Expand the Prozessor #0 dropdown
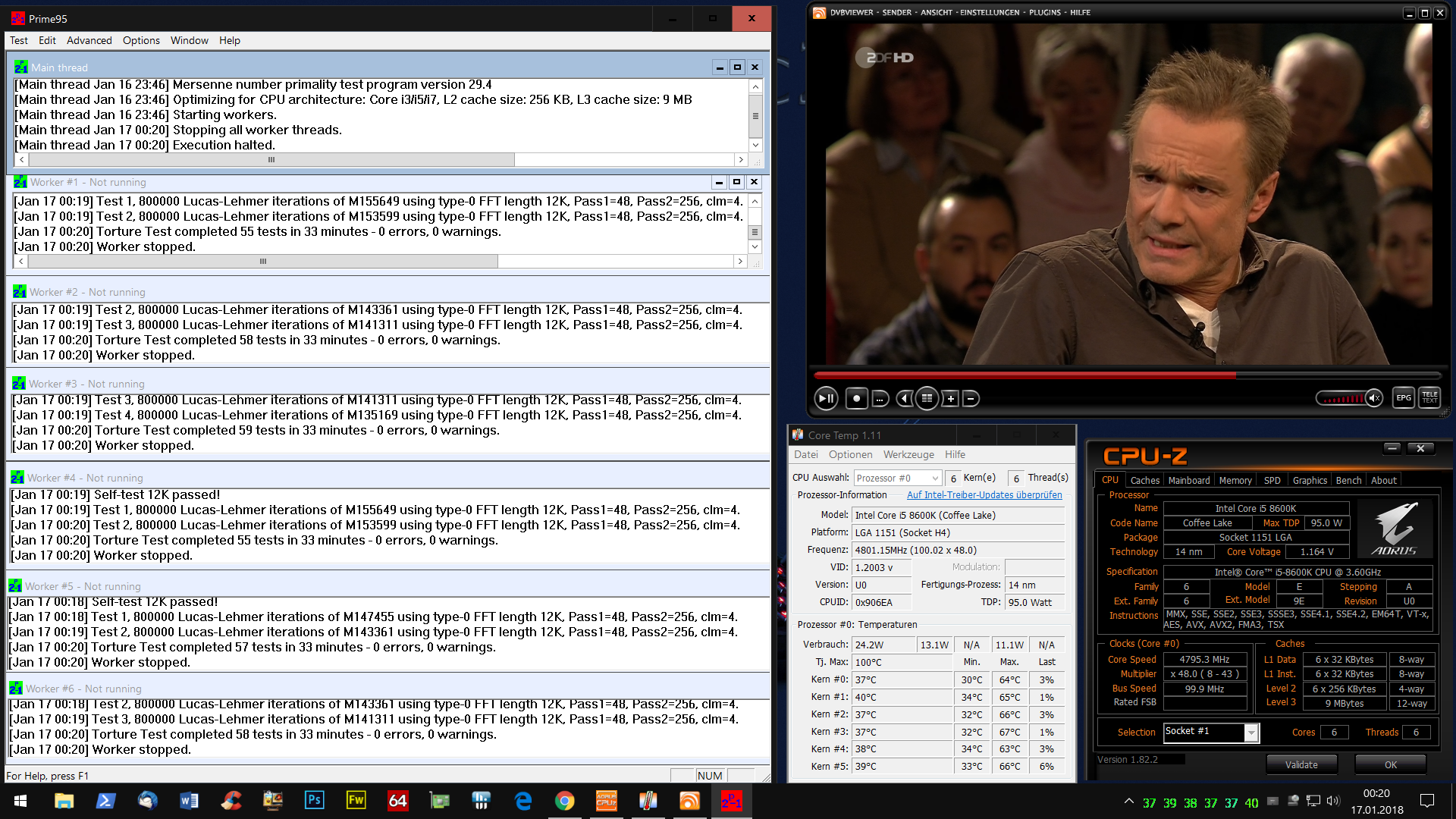Screen dimensions: 1456x819 [934, 478]
